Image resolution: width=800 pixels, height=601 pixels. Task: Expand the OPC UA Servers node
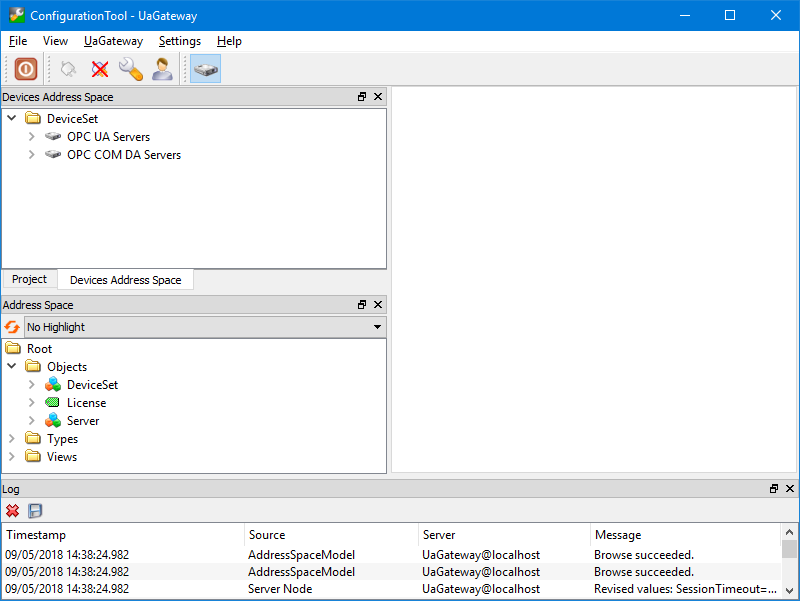31,136
